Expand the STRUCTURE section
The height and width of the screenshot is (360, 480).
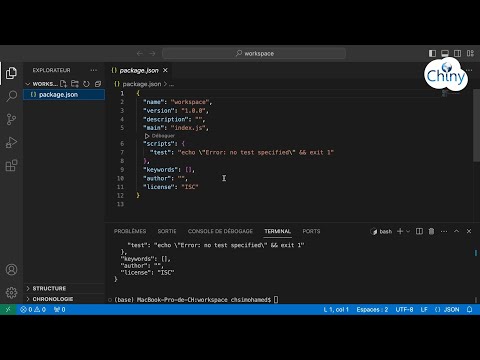[49, 288]
